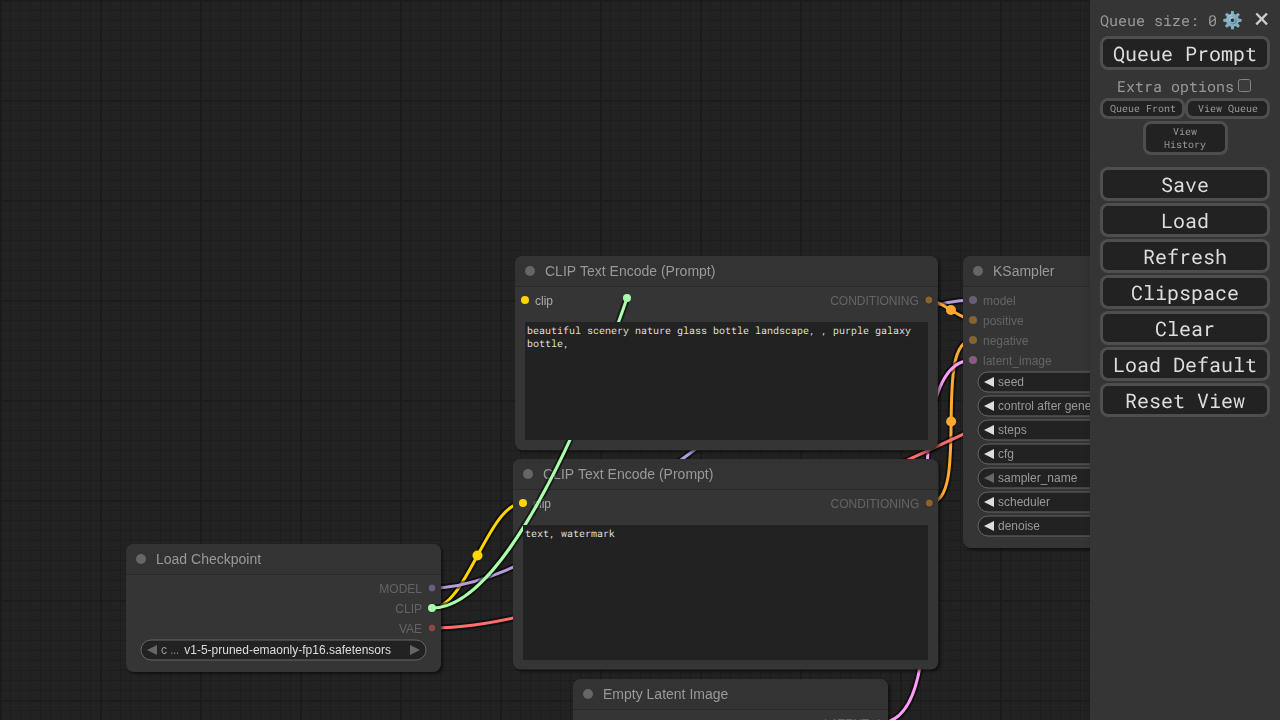Enable the Extra options checkbox
The width and height of the screenshot is (1280, 720).
[1244, 86]
